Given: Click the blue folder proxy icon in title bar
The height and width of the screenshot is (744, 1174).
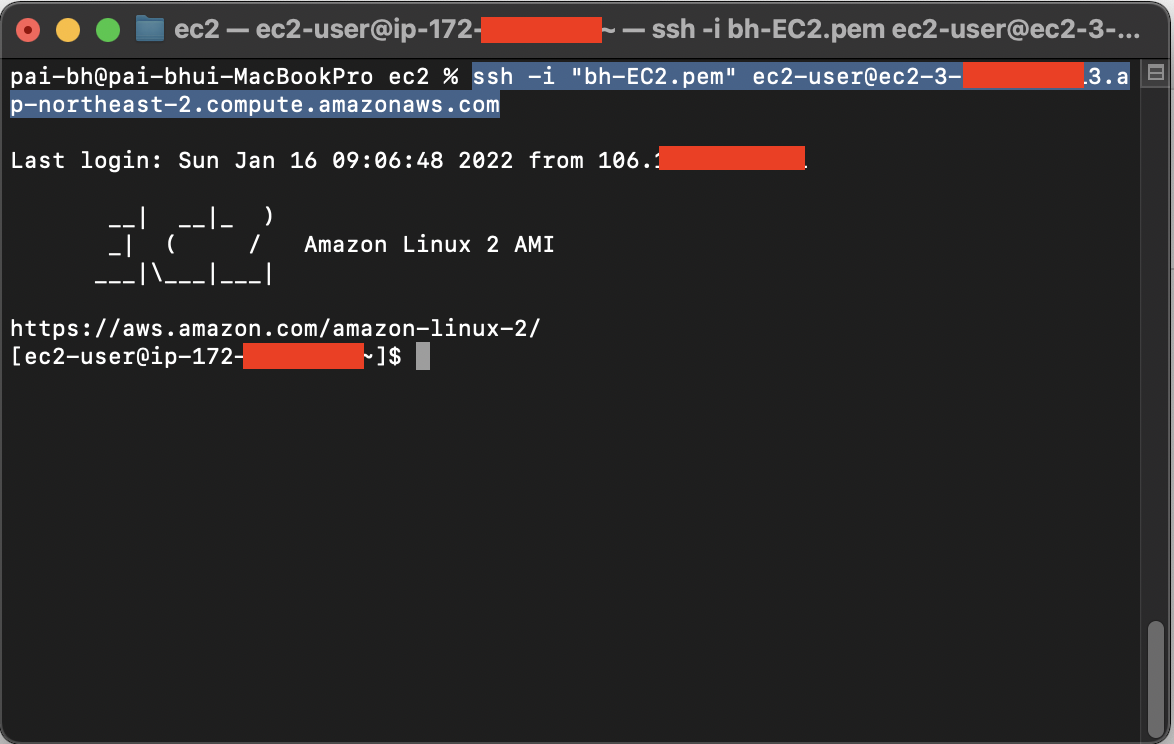Looking at the screenshot, I should (x=150, y=28).
